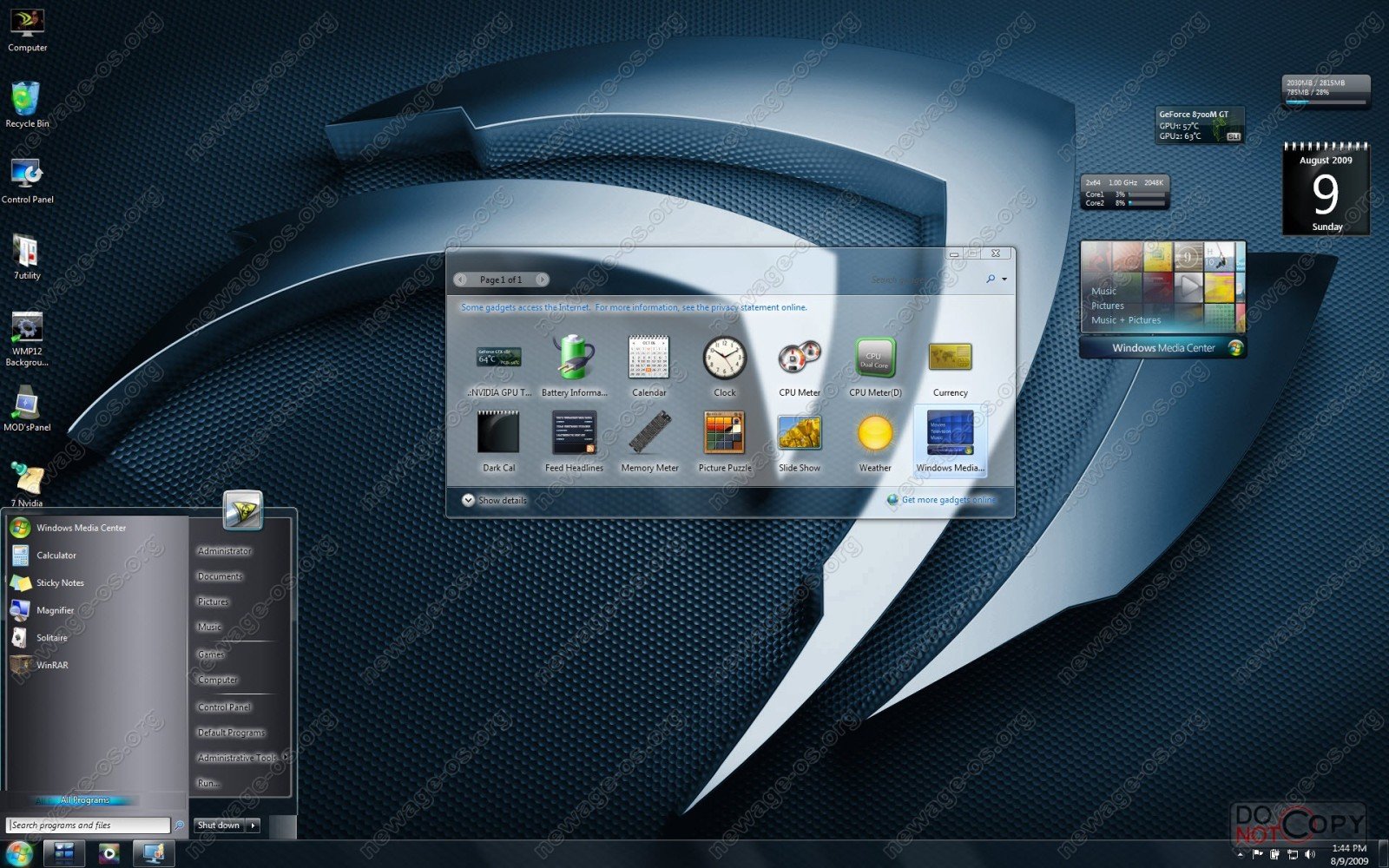Screen dimensions: 1389x868
Task: Select the Slide Show gadget icon
Action: point(800,441)
